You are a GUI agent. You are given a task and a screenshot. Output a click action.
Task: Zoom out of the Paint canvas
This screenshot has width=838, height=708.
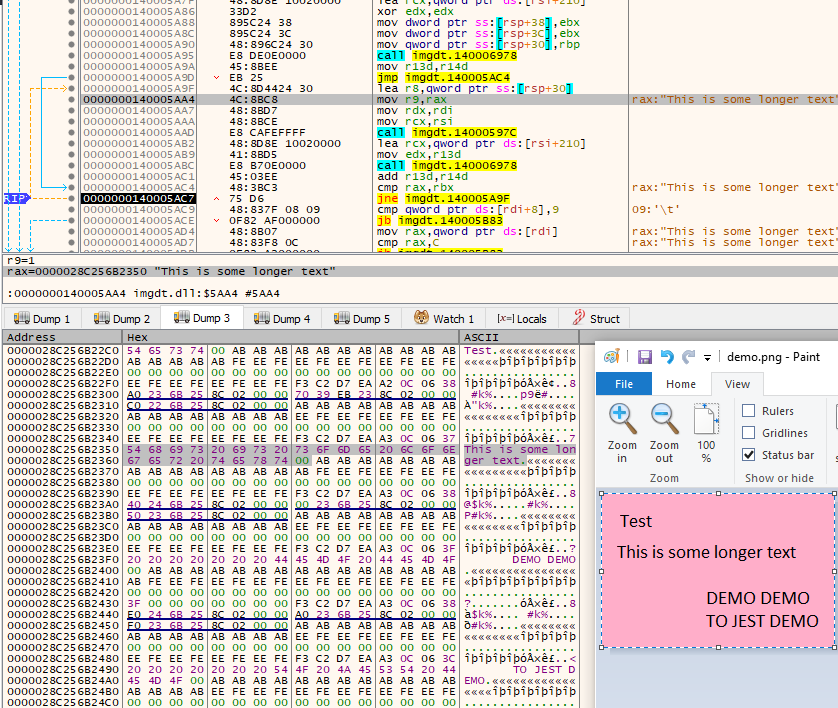664,433
